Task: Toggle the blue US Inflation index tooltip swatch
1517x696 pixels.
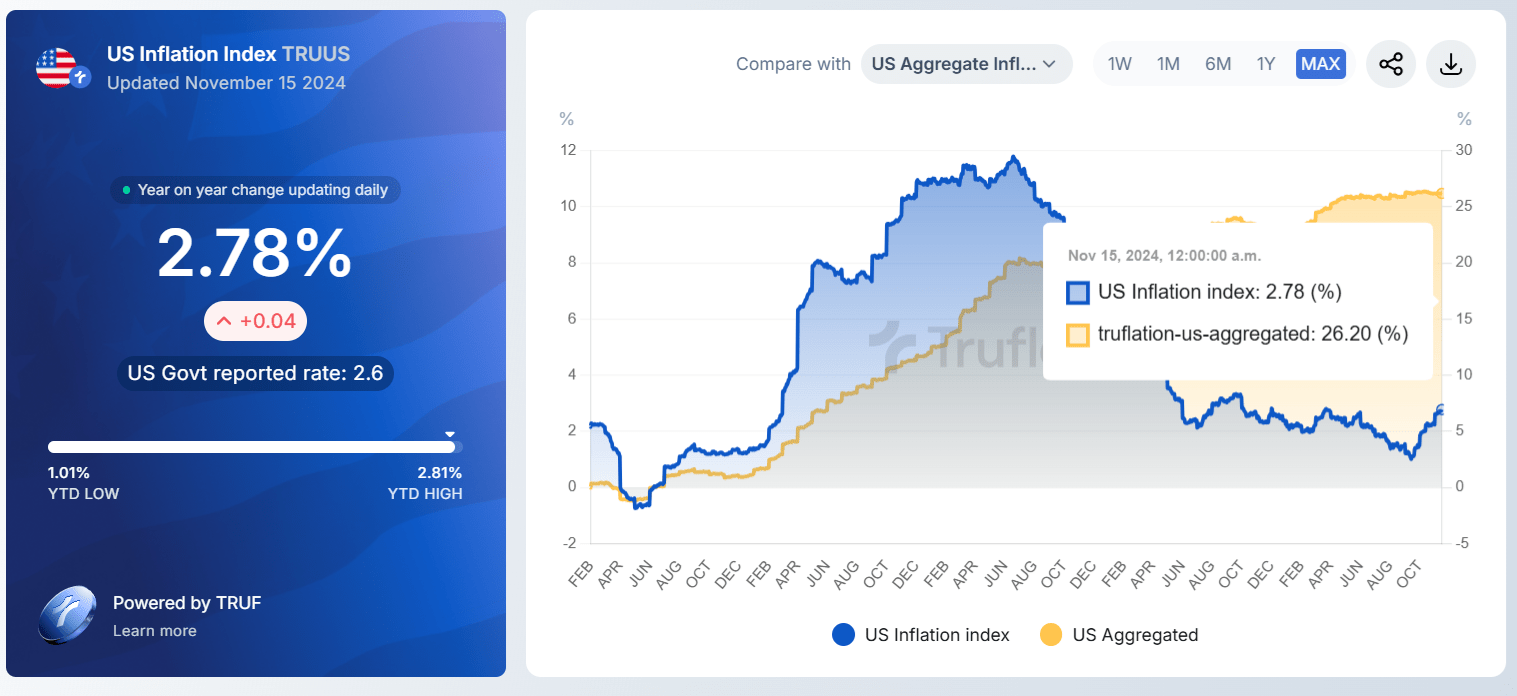Action: click(x=1077, y=291)
